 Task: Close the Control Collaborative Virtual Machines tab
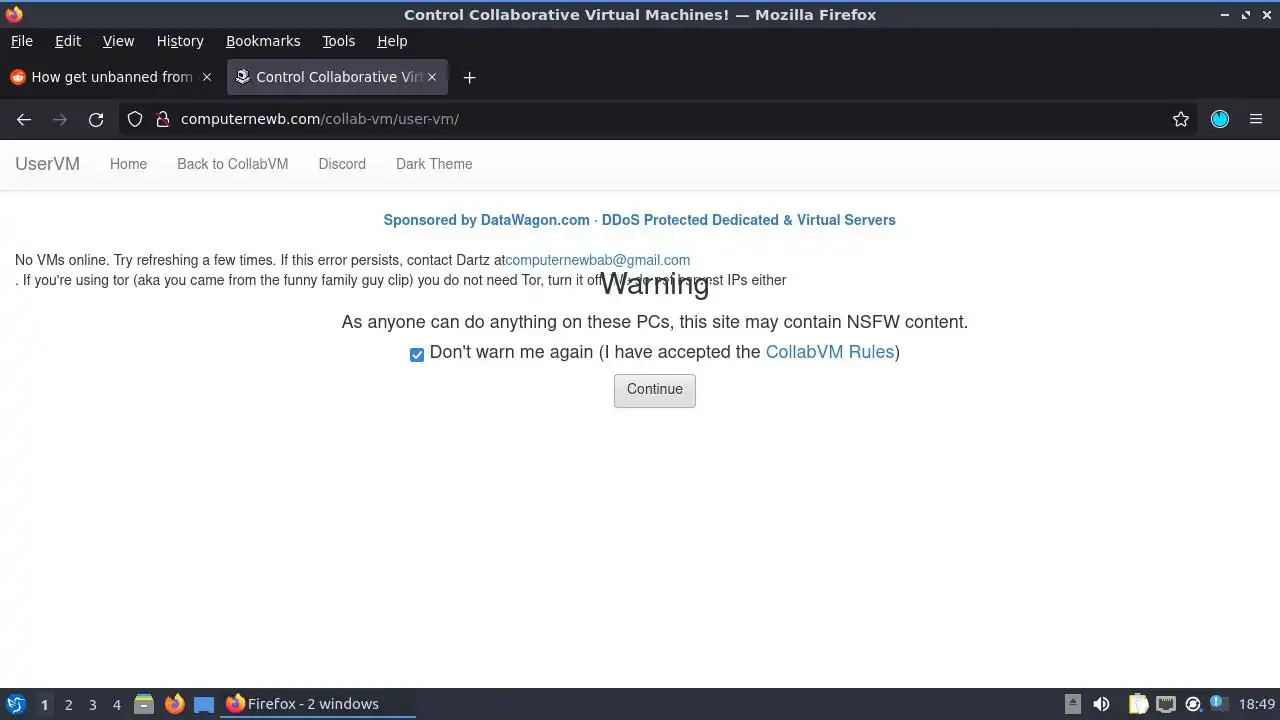click(432, 77)
